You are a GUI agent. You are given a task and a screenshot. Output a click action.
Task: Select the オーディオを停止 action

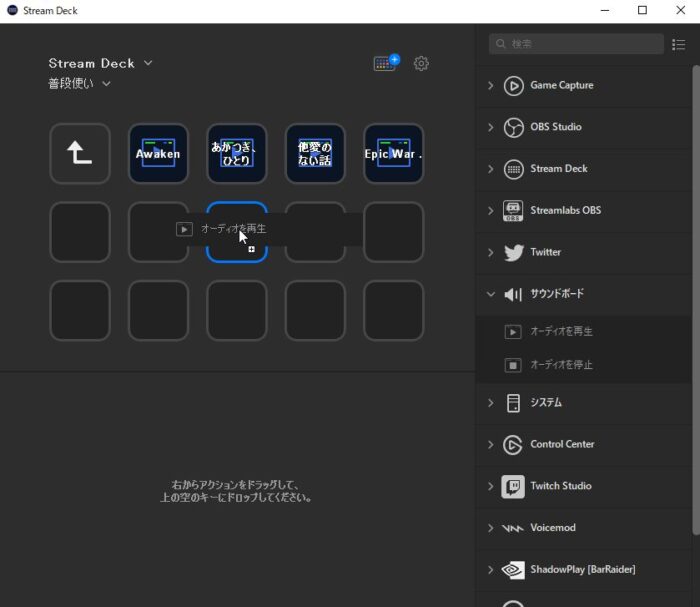click(585, 366)
